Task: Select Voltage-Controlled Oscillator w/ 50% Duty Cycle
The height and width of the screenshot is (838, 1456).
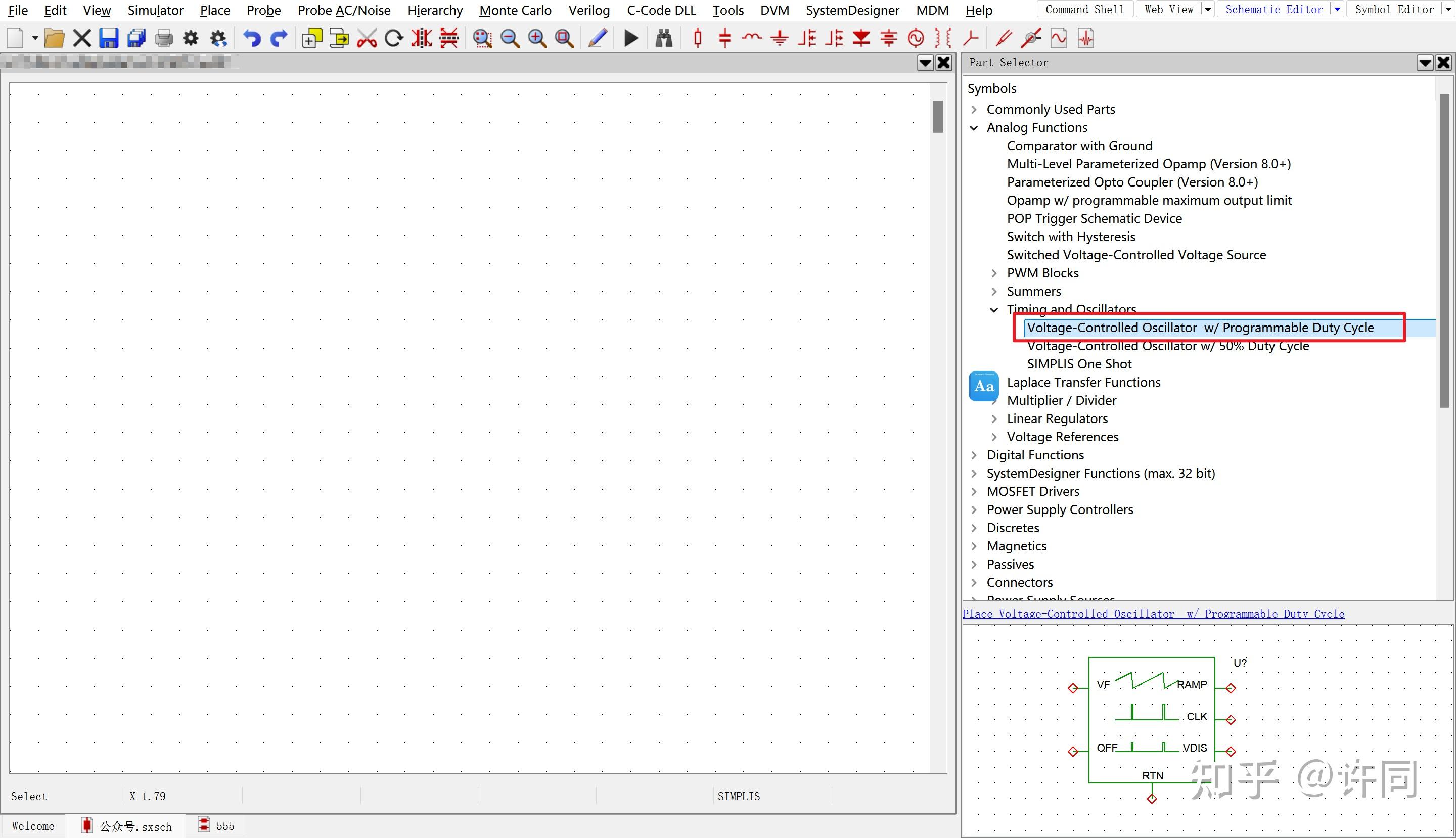Action: (x=1167, y=346)
